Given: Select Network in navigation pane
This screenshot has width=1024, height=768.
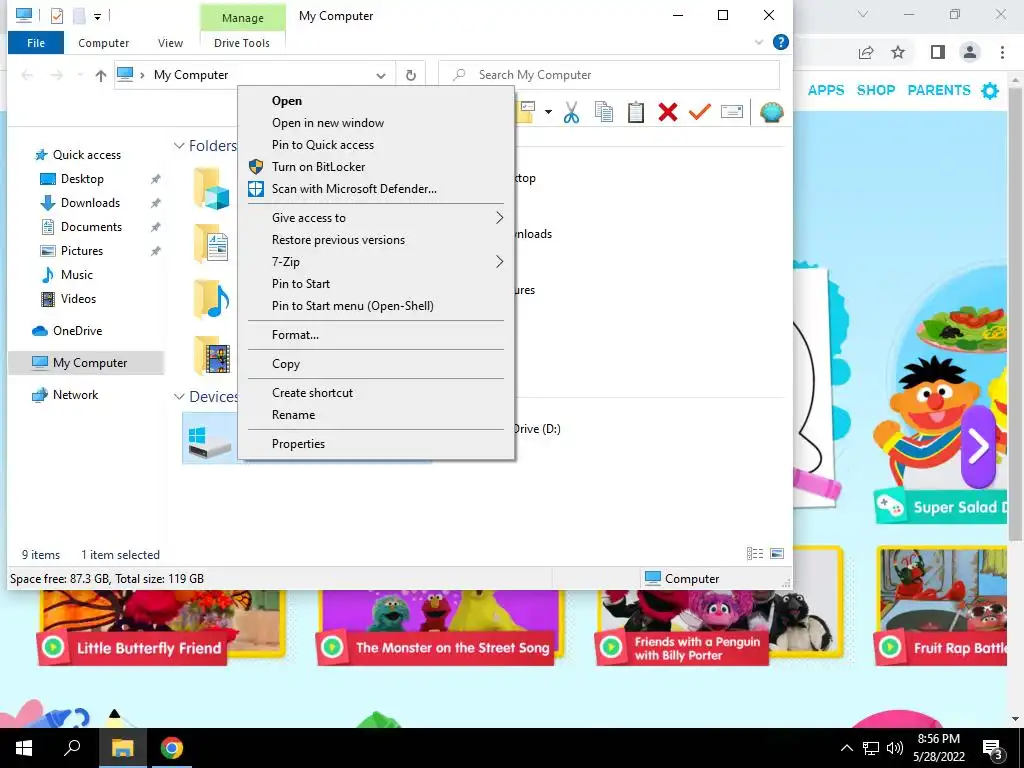Looking at the screenshot, I should click(75, 395).
